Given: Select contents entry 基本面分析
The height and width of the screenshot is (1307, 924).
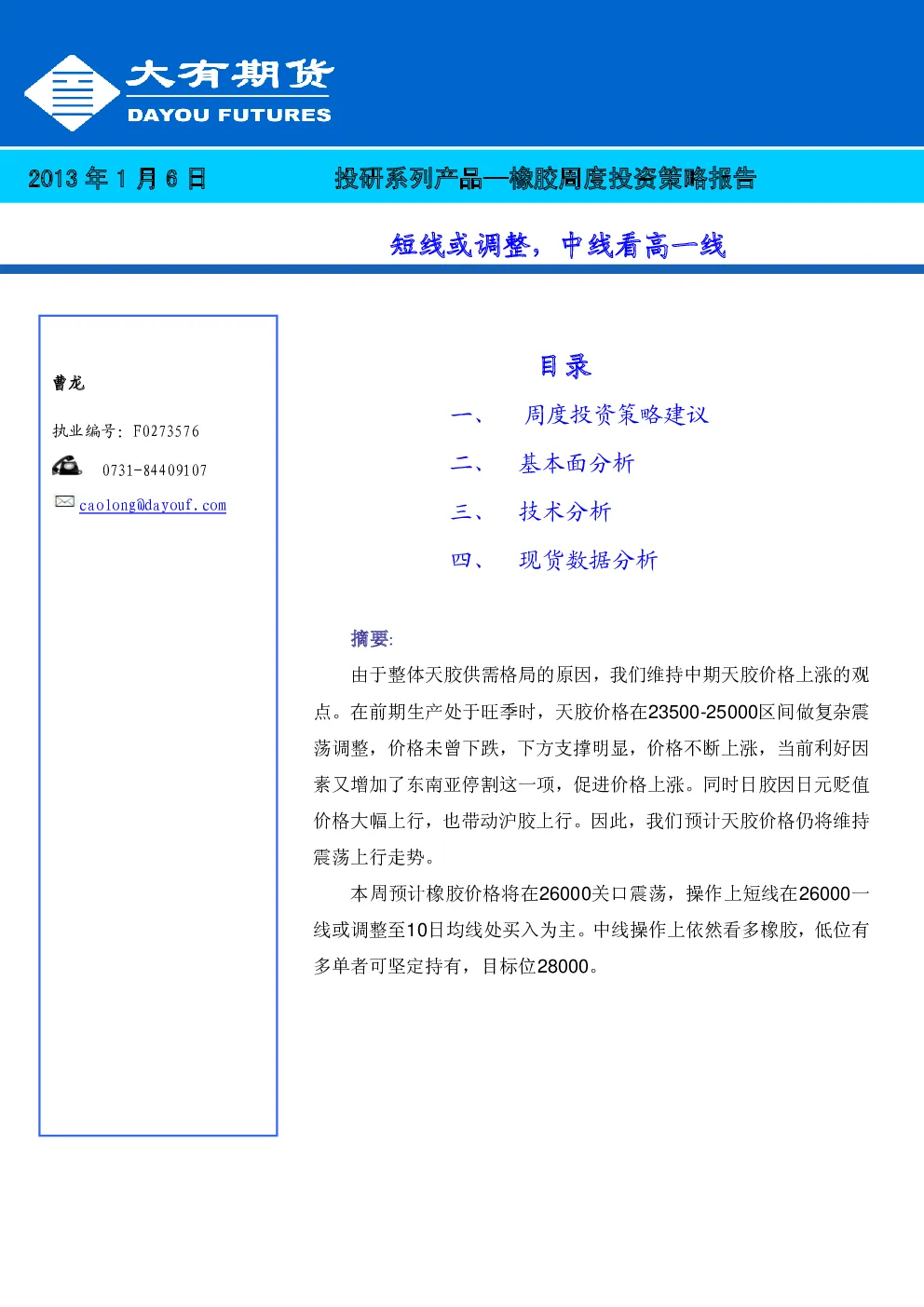Looking at the screenshot, I should pos(577,463).
